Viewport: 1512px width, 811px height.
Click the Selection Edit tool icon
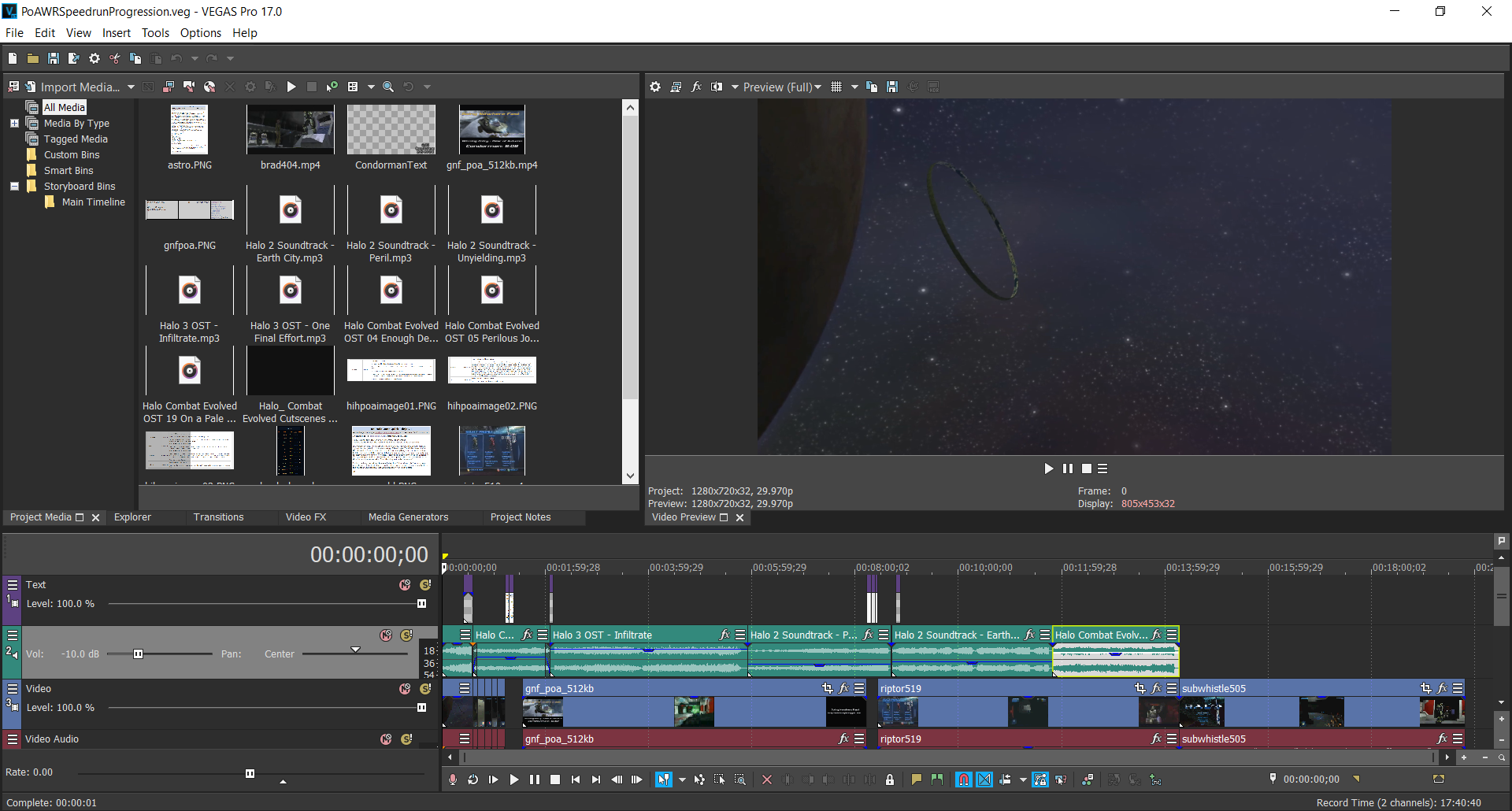720,780
